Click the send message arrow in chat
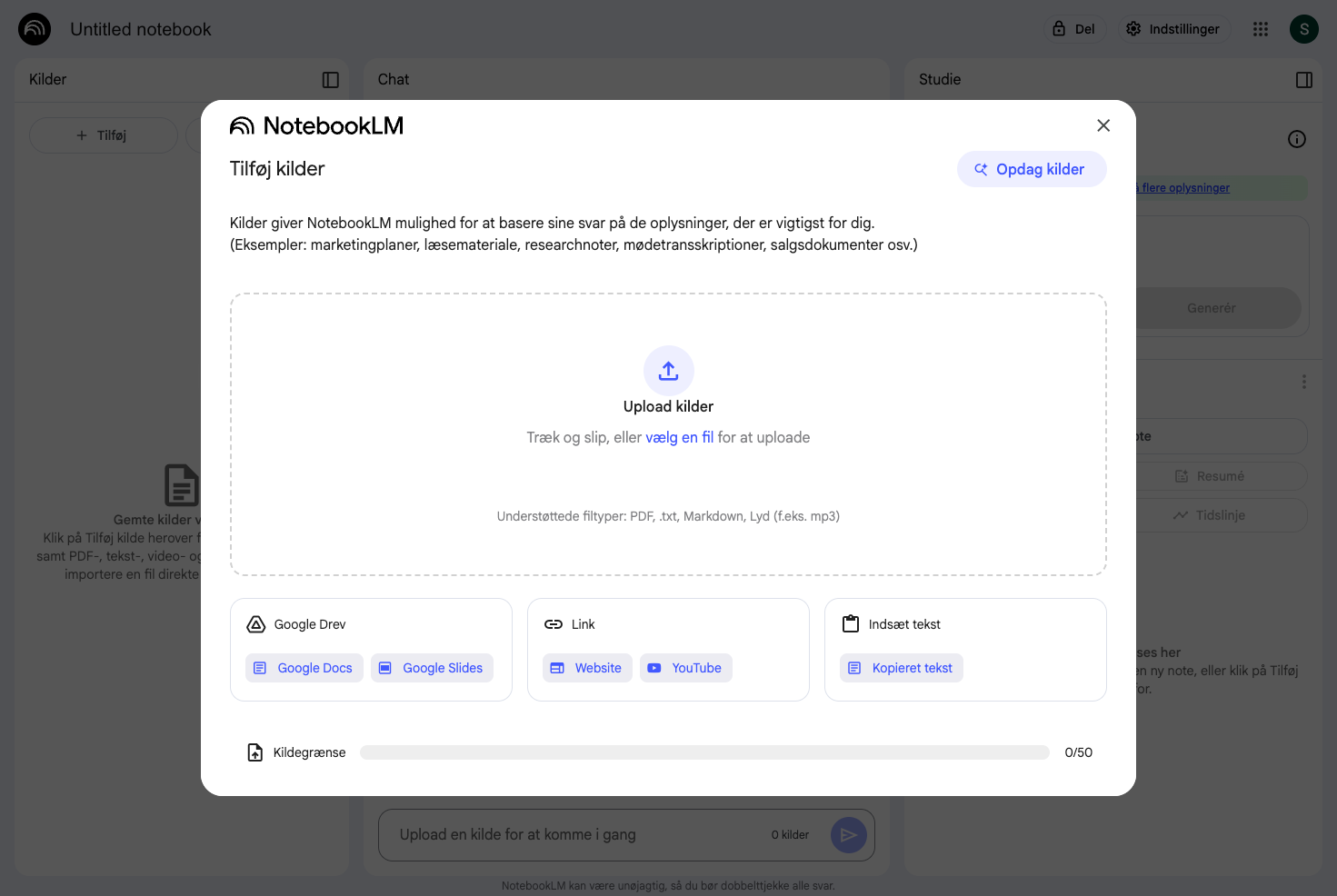Viewport: 1337px width, 896px height. (848, 834)
